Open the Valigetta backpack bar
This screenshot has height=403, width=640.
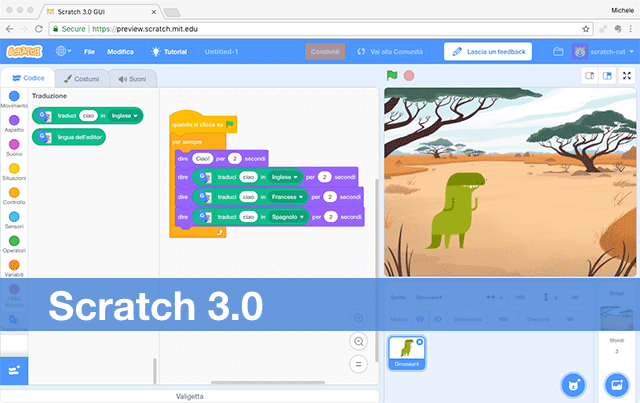[x=189, y=396]
